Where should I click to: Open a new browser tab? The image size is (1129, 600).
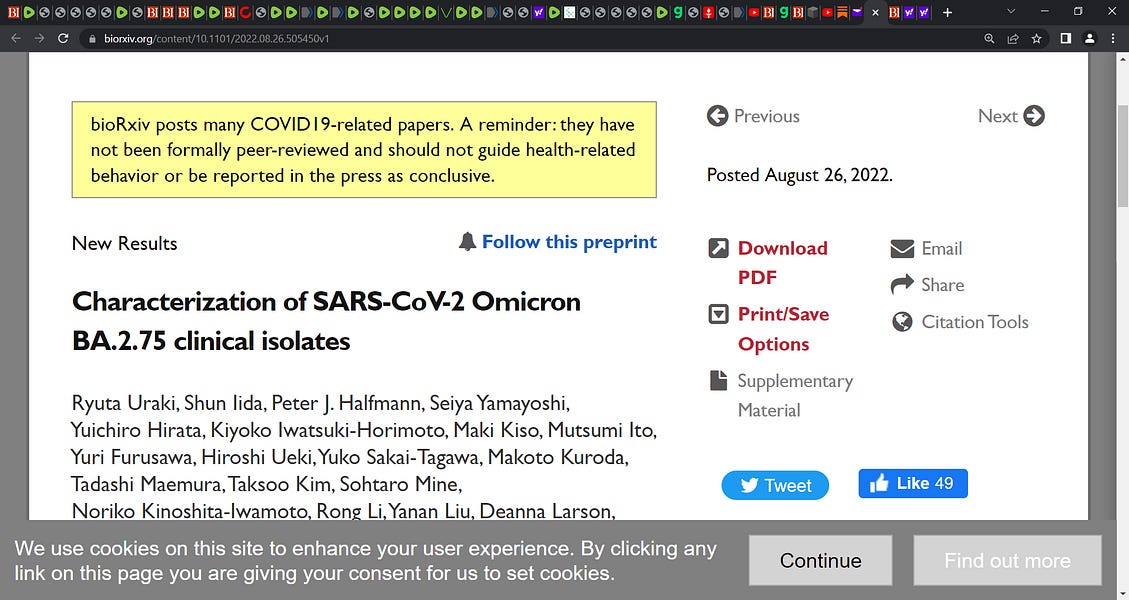948,12
